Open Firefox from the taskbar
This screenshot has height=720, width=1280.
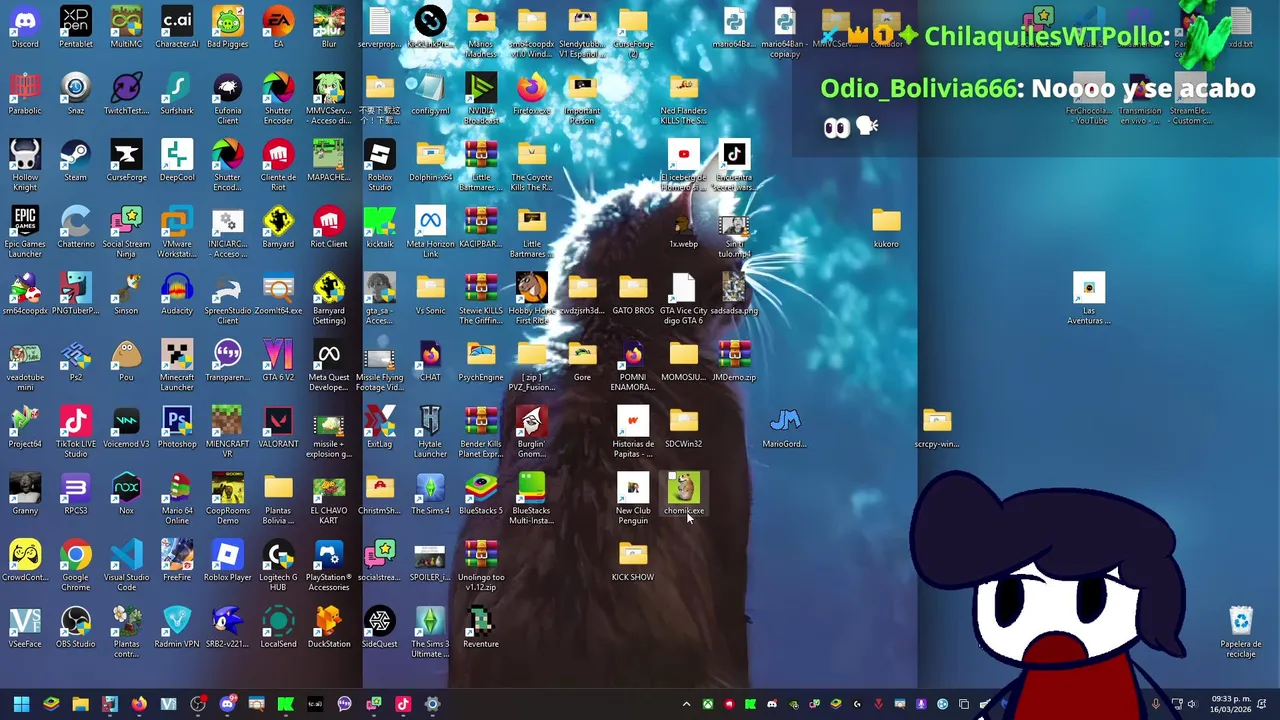pyautogui.click(x=139, y=704)
